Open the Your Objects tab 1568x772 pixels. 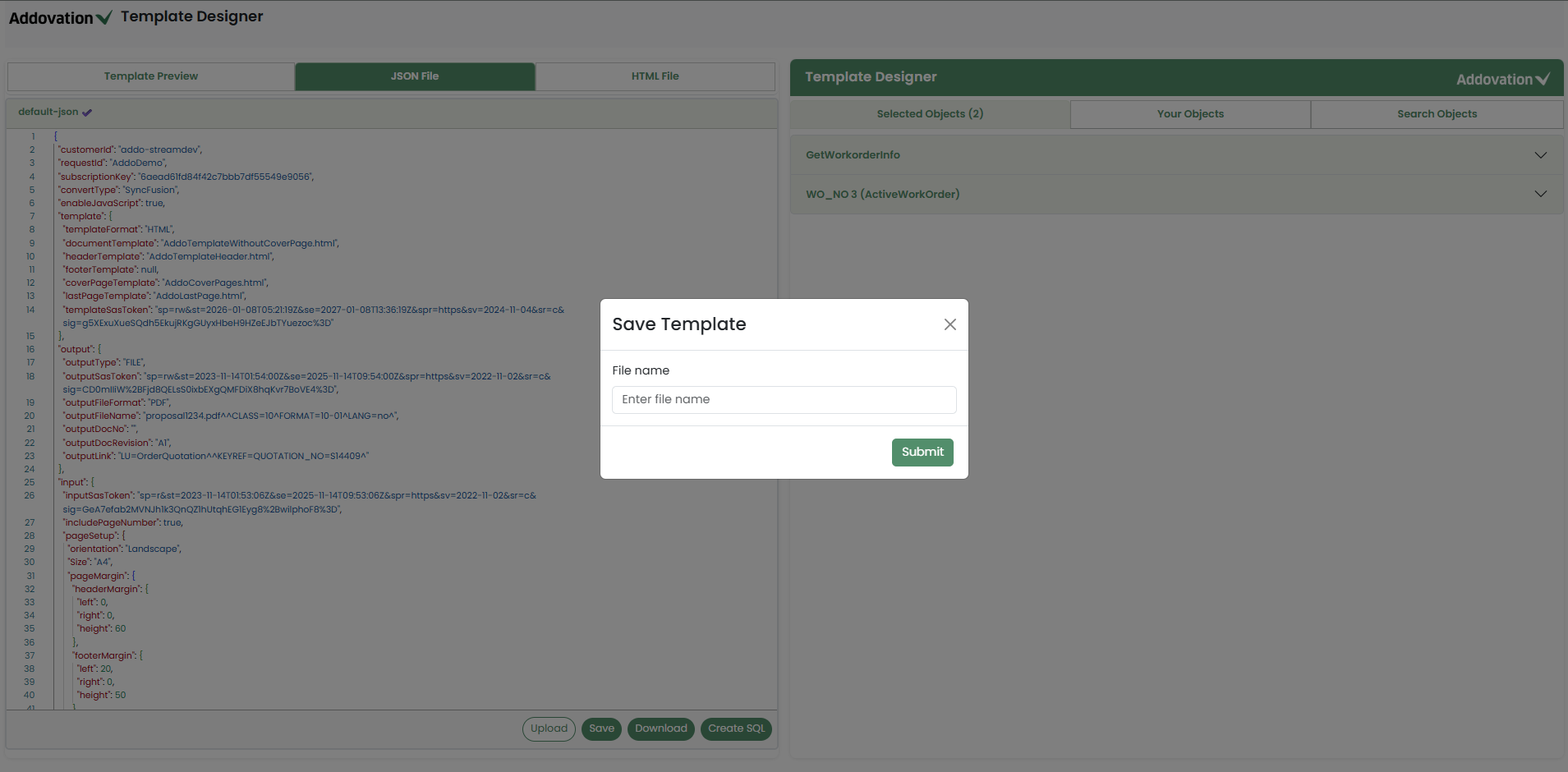click(x=1190, y=114)
